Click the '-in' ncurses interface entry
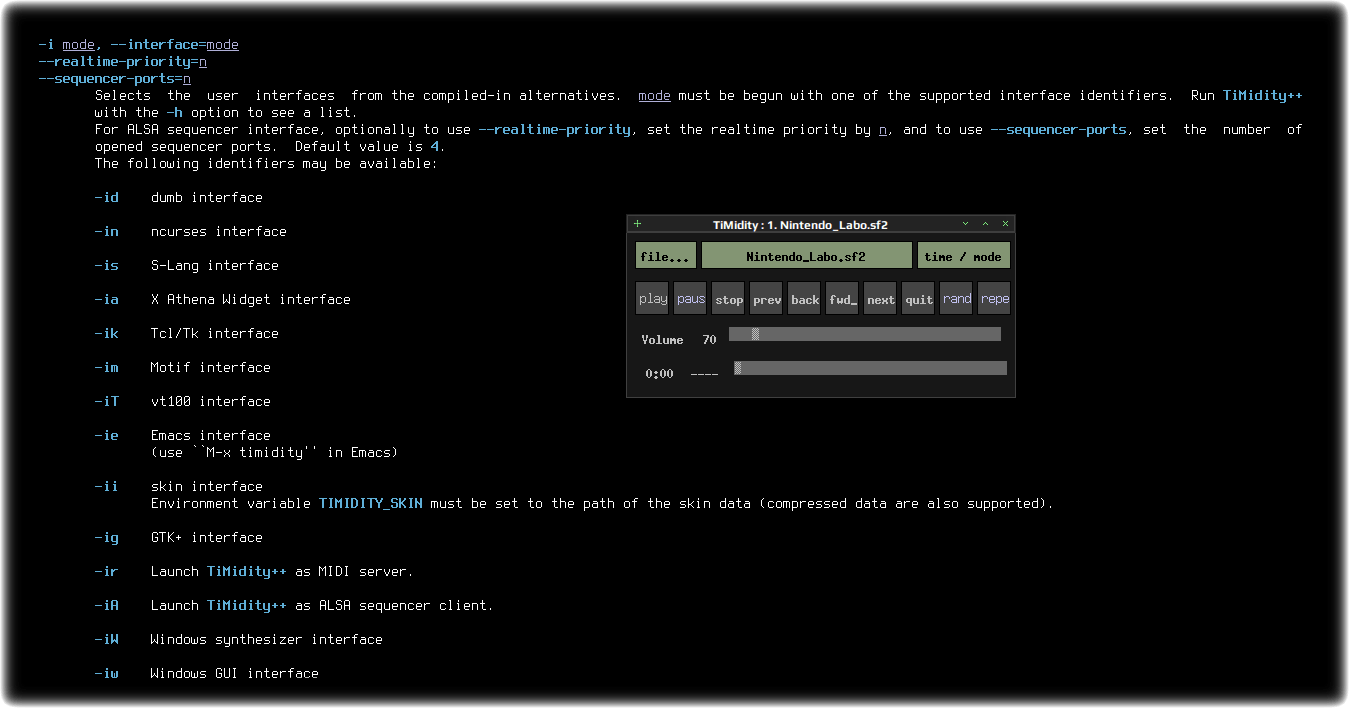Screen dimensions: 1349x708 point(191,231)
